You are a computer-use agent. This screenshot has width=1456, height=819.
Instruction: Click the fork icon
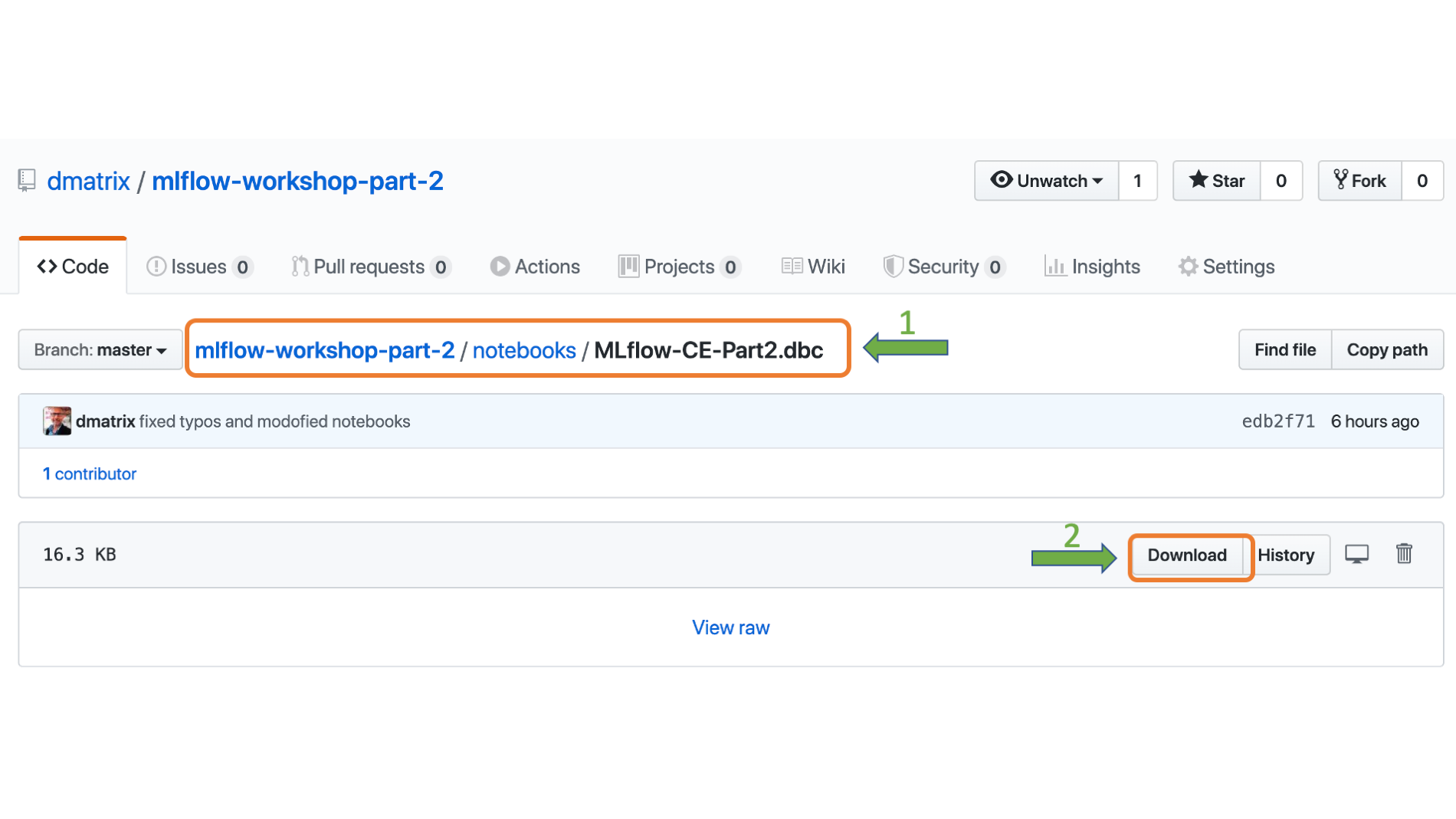pos(1340,180)
